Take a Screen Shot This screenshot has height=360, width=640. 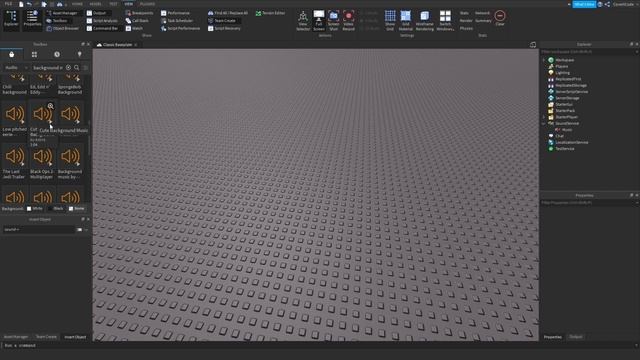click(x=333, y=20)
